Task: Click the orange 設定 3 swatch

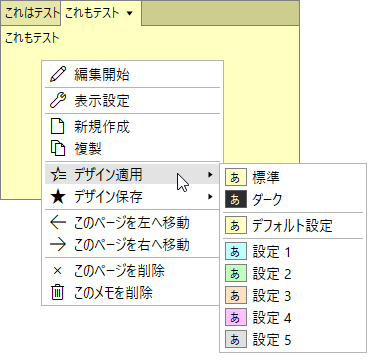Action: coord(236,295)
